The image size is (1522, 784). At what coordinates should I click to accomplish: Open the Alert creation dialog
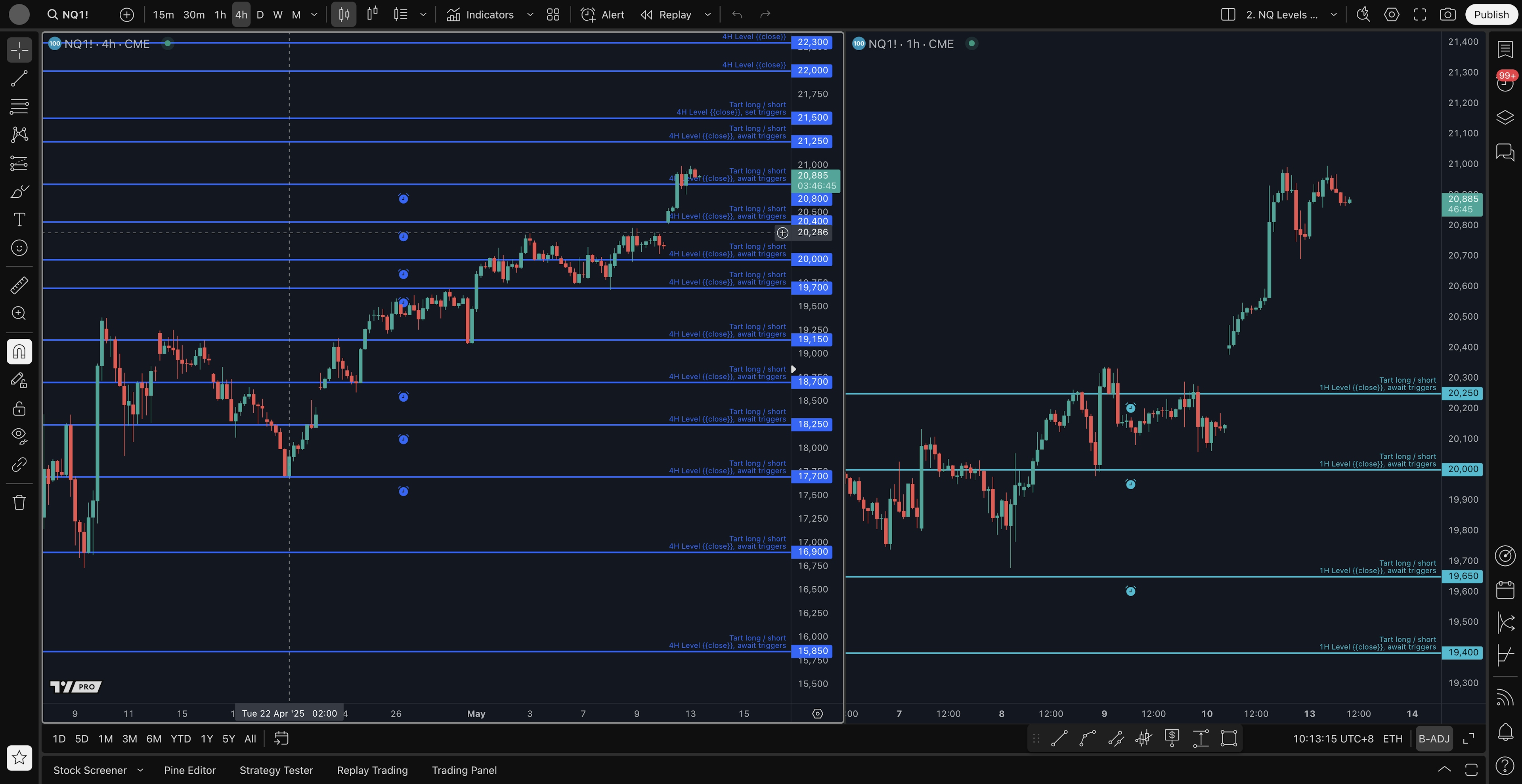[602, 15]
